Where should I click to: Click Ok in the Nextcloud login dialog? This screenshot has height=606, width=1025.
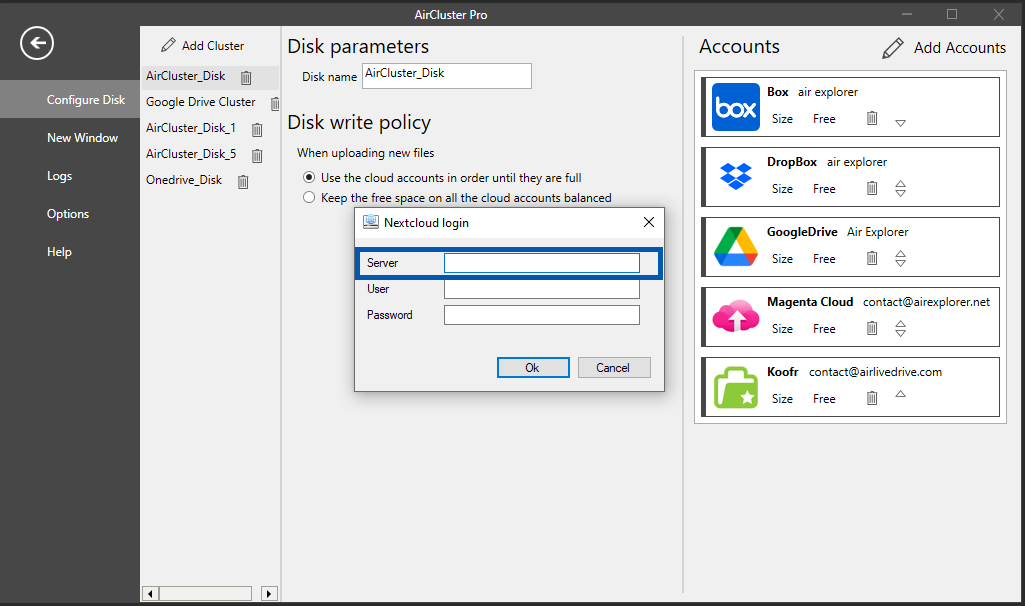pos(533,367)
